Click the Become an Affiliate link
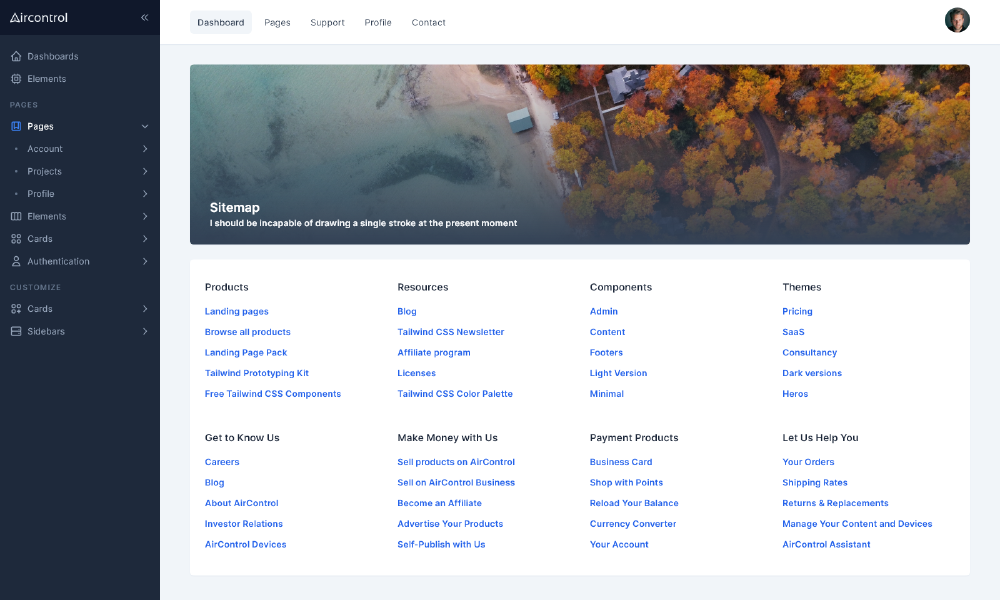1000x600 pixels. [439, 503]
